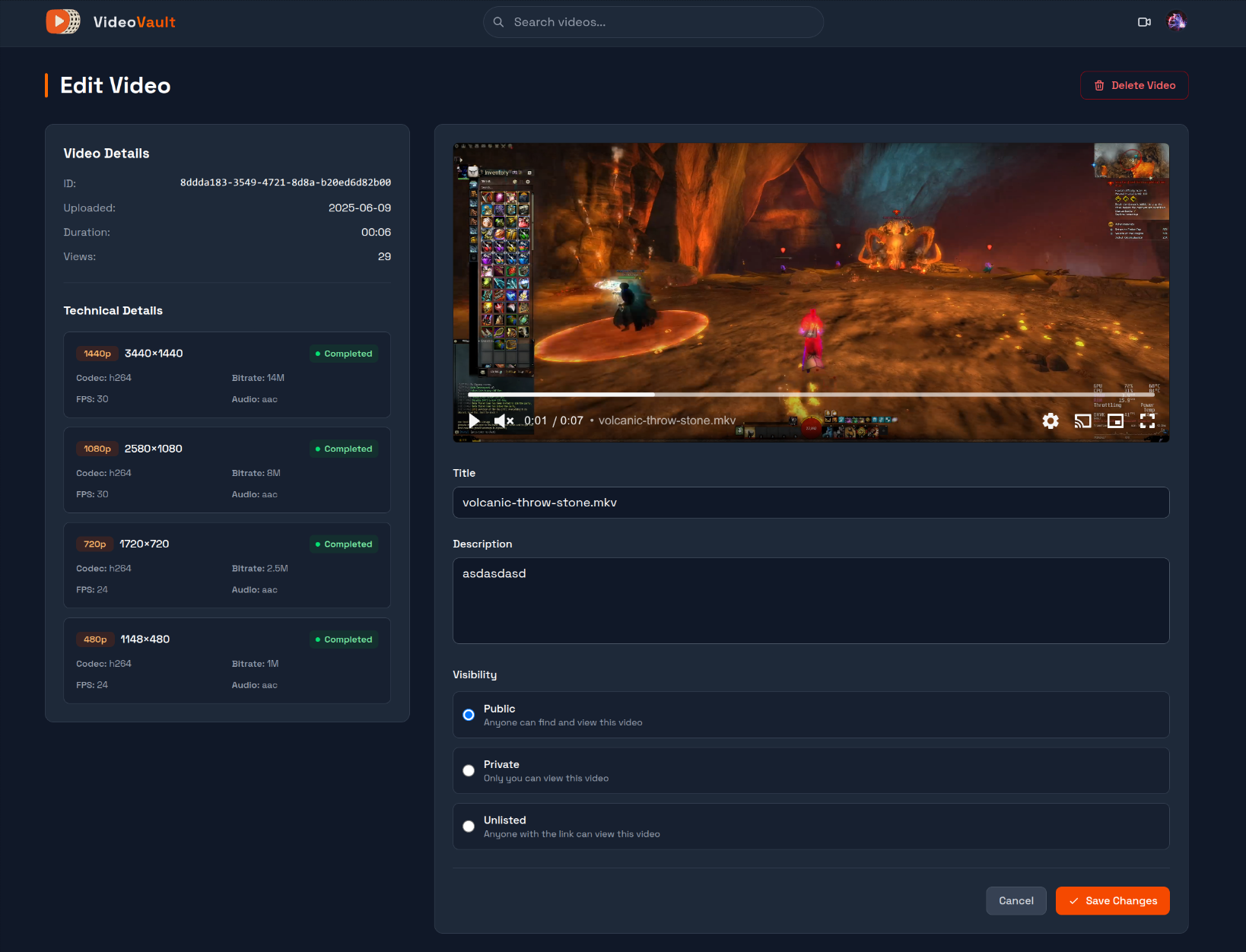Select the 1440p rendition card
The width and height of the screenshot is (1246, 952).
(227, 375)
